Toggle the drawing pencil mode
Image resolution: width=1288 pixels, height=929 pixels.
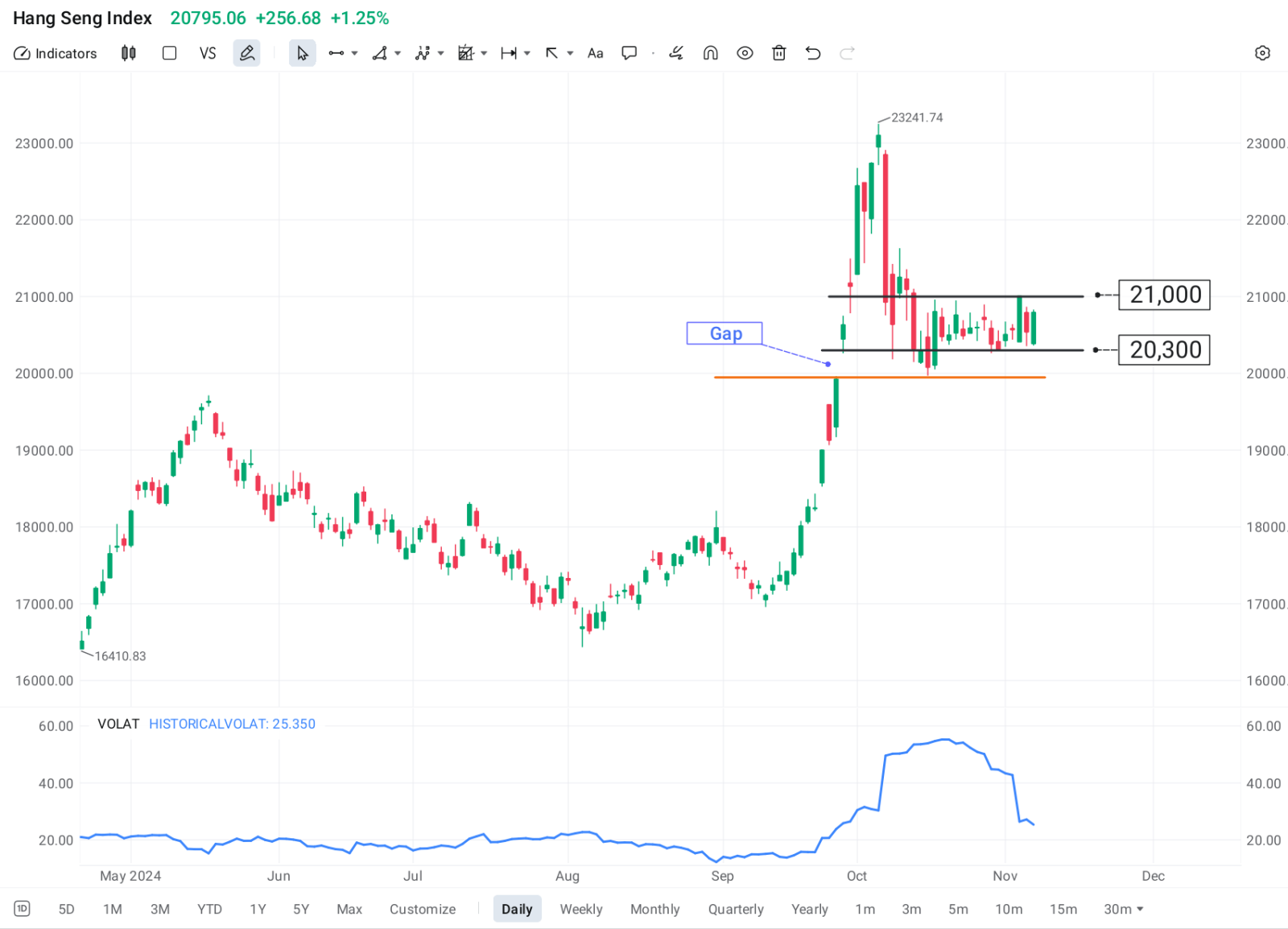(x=247, y=53)
